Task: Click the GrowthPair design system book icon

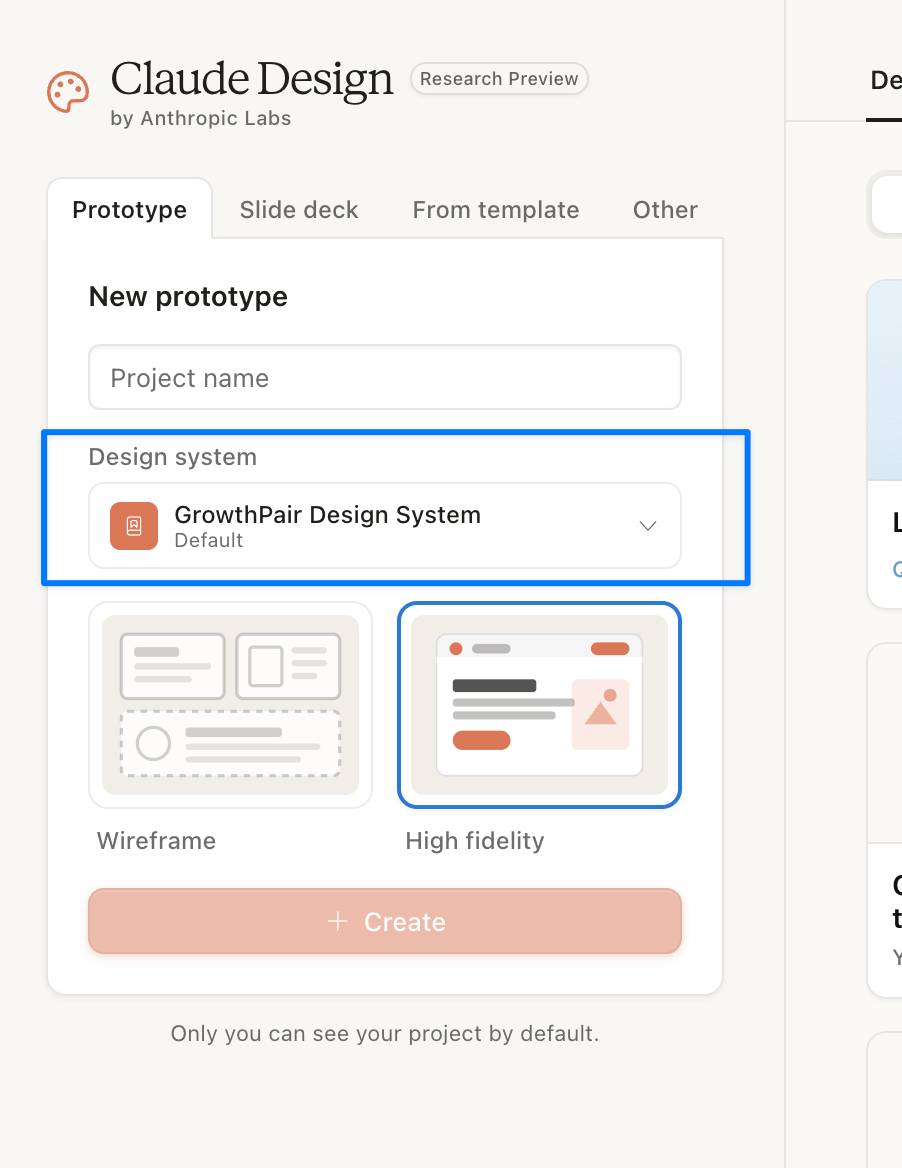Action: click(134, 526)
